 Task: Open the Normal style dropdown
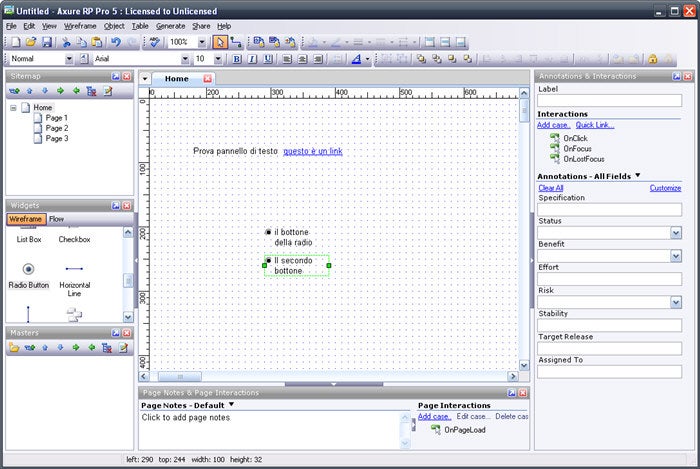(x=69, y=59)
